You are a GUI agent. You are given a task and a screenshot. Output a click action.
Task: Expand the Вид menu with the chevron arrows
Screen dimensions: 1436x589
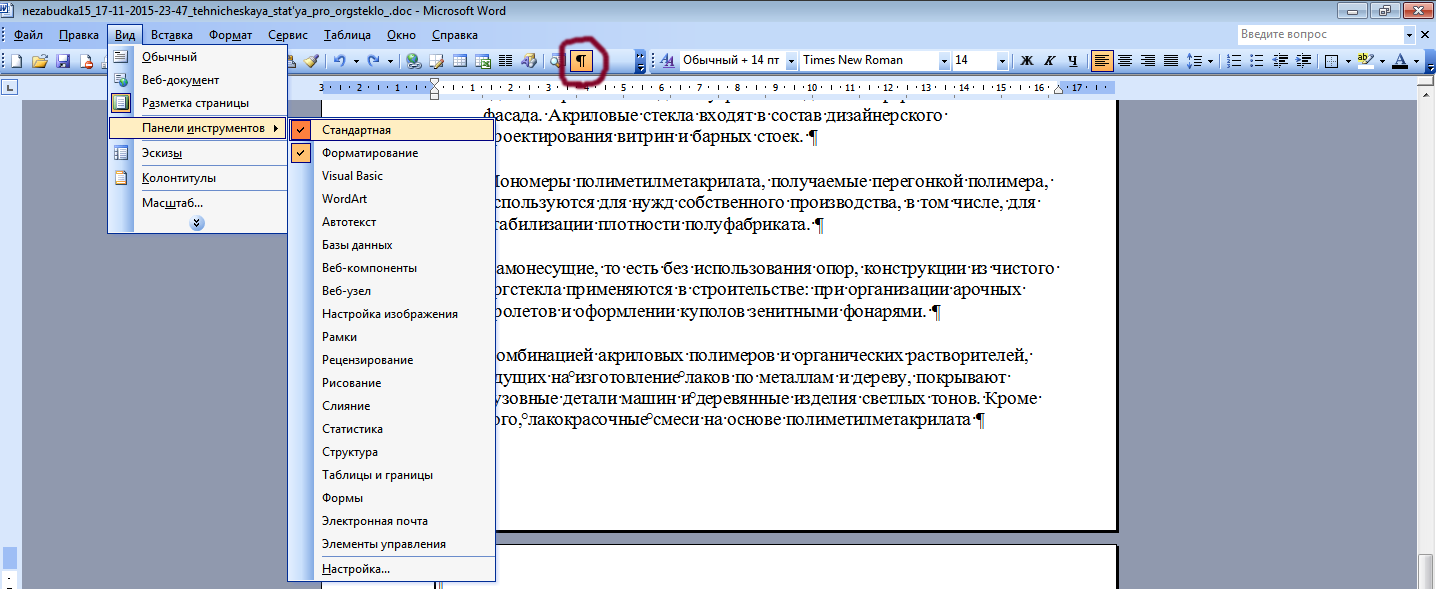197,223
